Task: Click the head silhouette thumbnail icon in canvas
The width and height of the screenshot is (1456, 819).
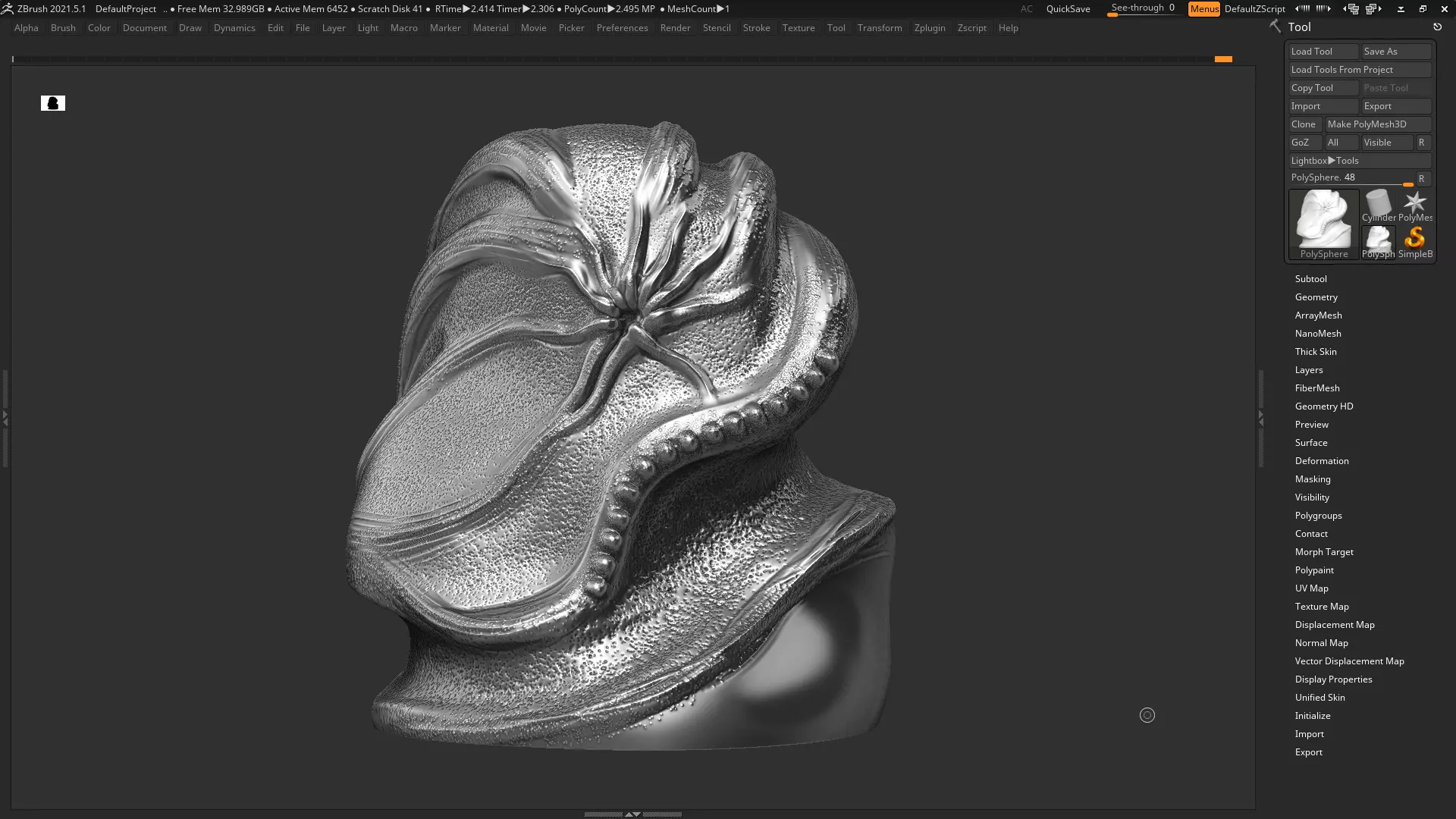Action: [x=53, y=103]
